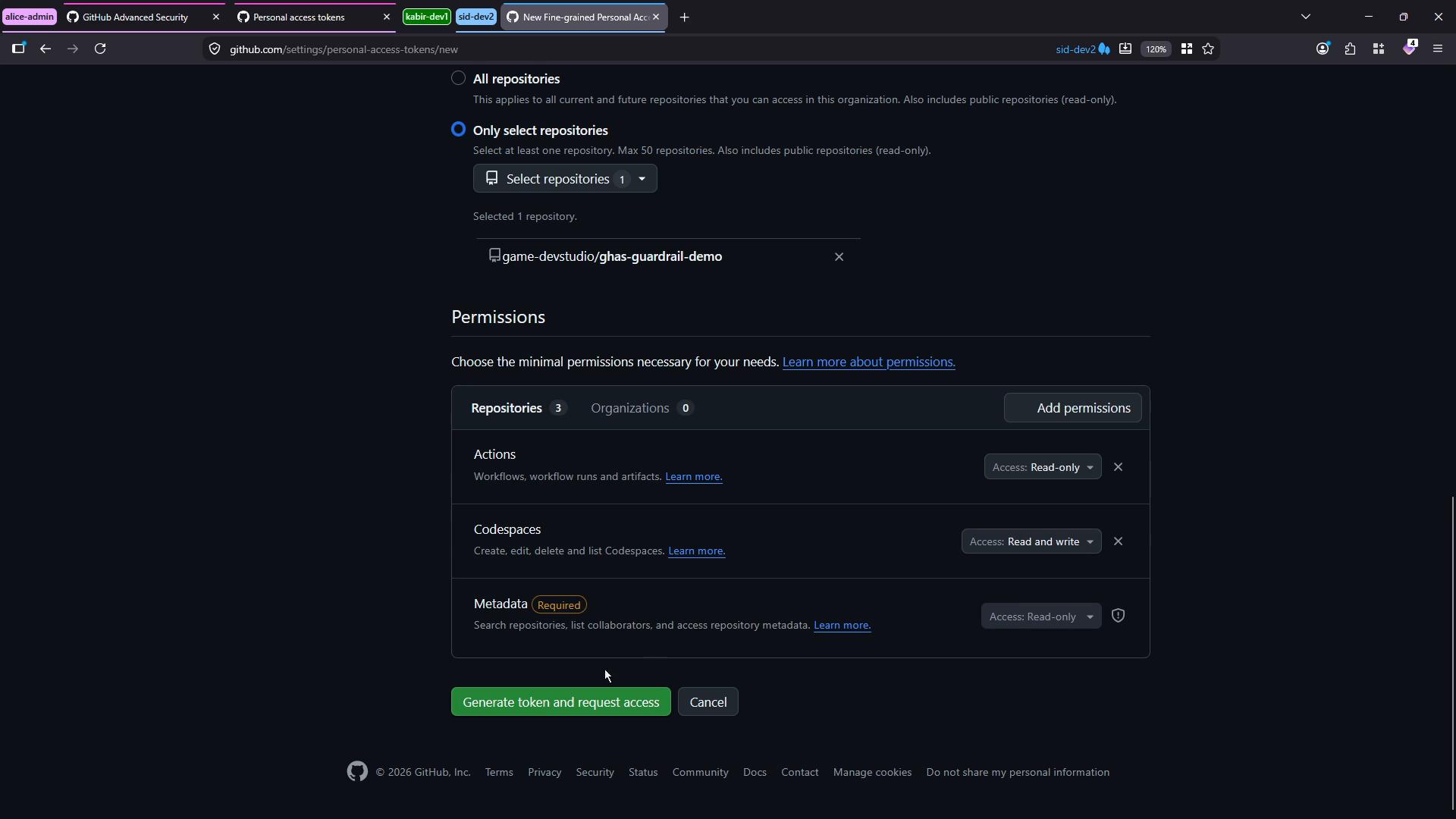Image resolution: width=1456 pixels, height=819 pixels.
Task: Go back to previous page
Action: 45,49
